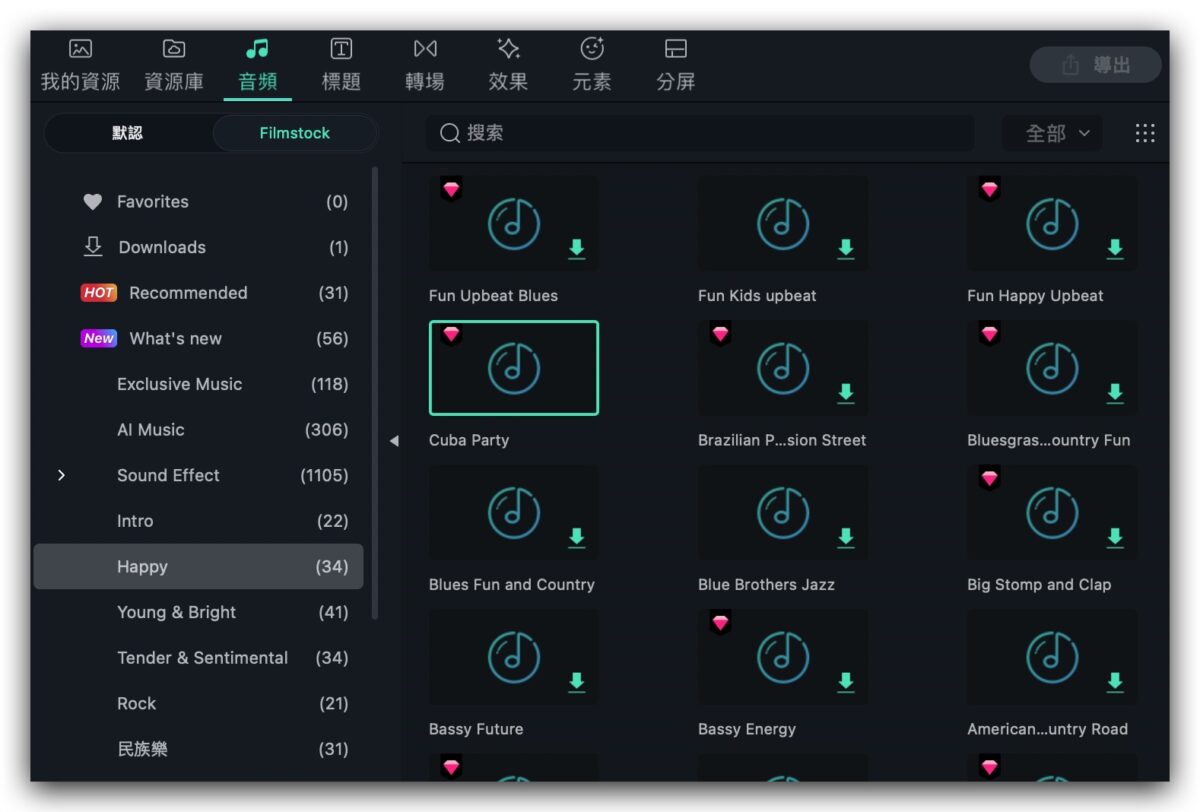Open the 資源庫 stock library tab
Viewport: 1200px width, 812px height.
point(174,65)
